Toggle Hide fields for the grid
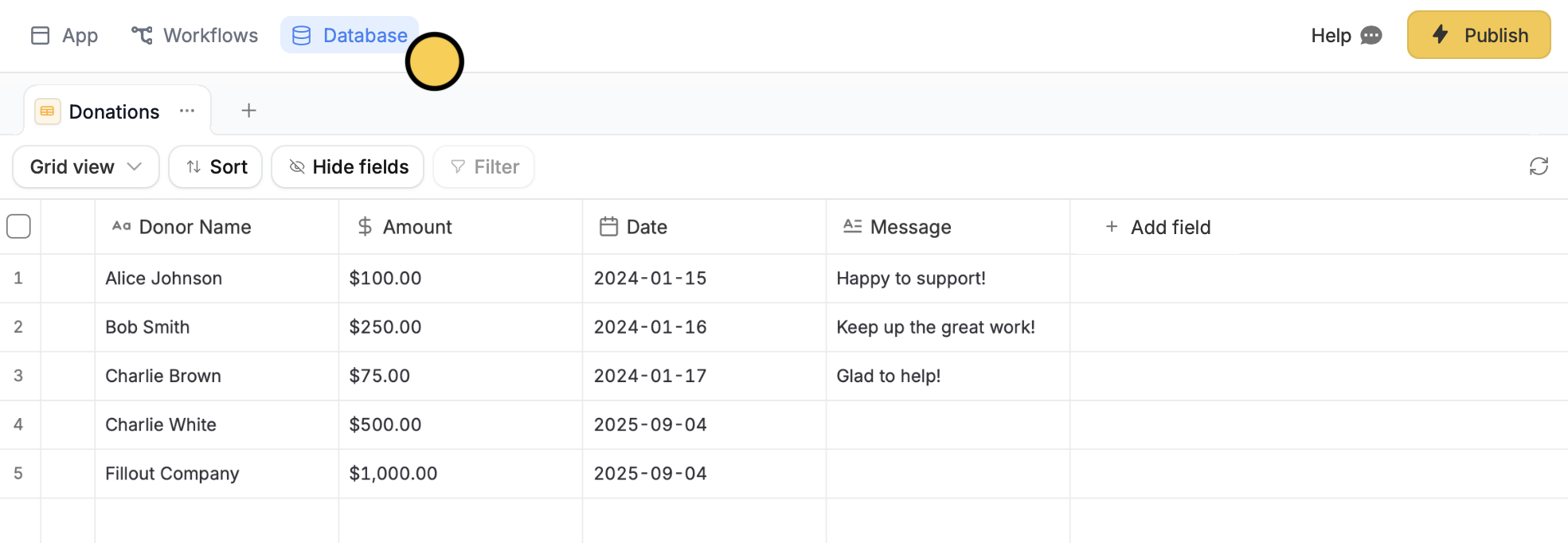Image resolution: width=1568 pixels, height=543 pixels. (347, 166)
